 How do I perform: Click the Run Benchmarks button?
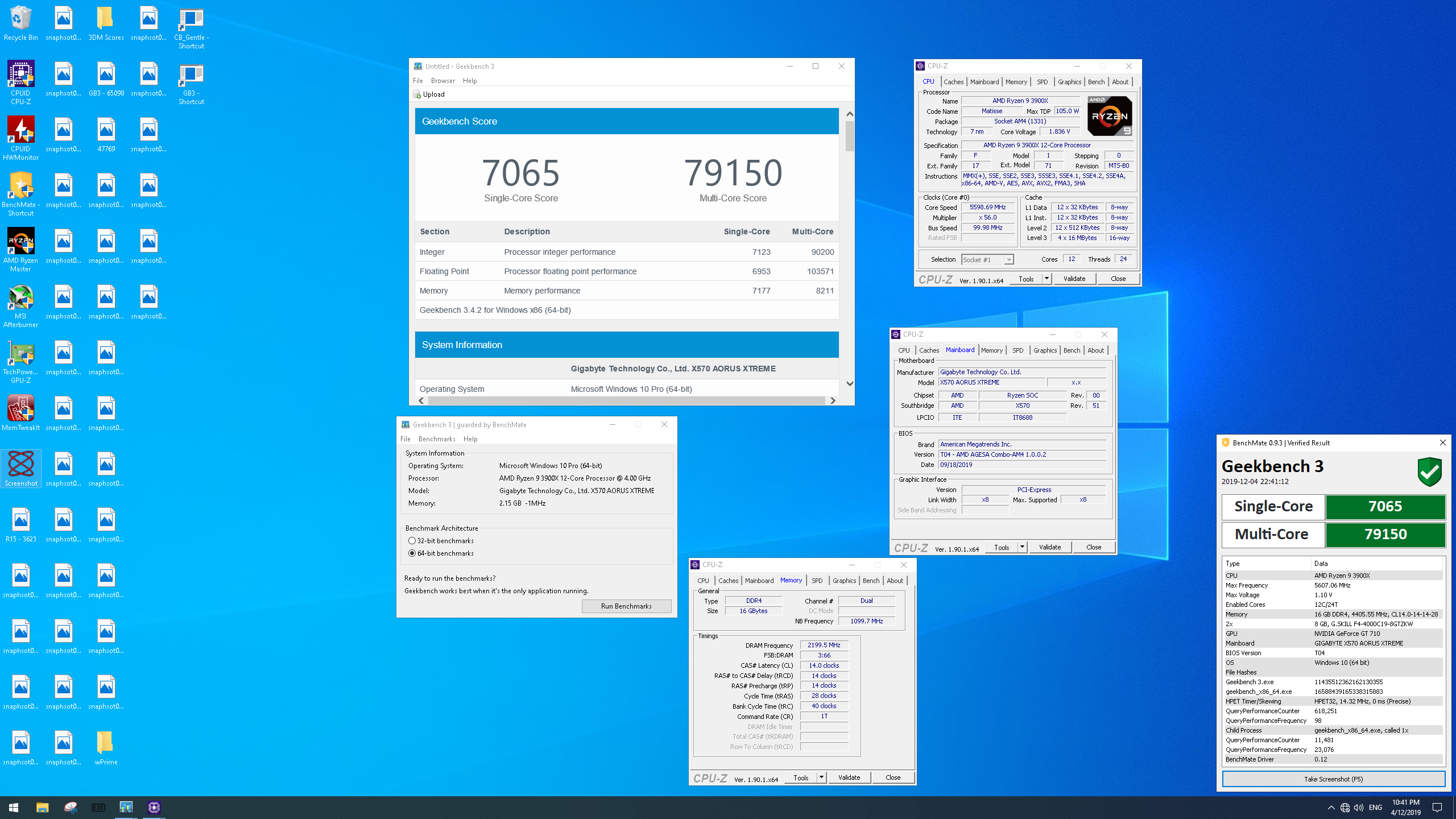(x=626, y=606)
